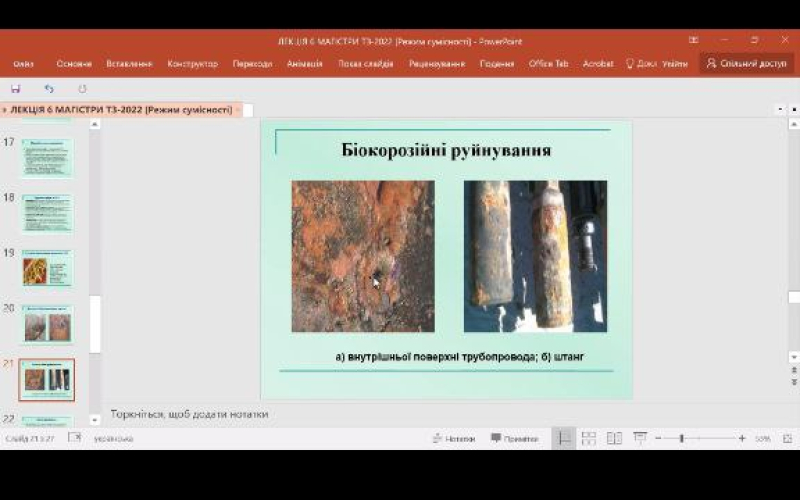
Task: Click the caption 'а) внутрішньої поверхні трубопровода; б) штанг'
Action: coord(459,357)
